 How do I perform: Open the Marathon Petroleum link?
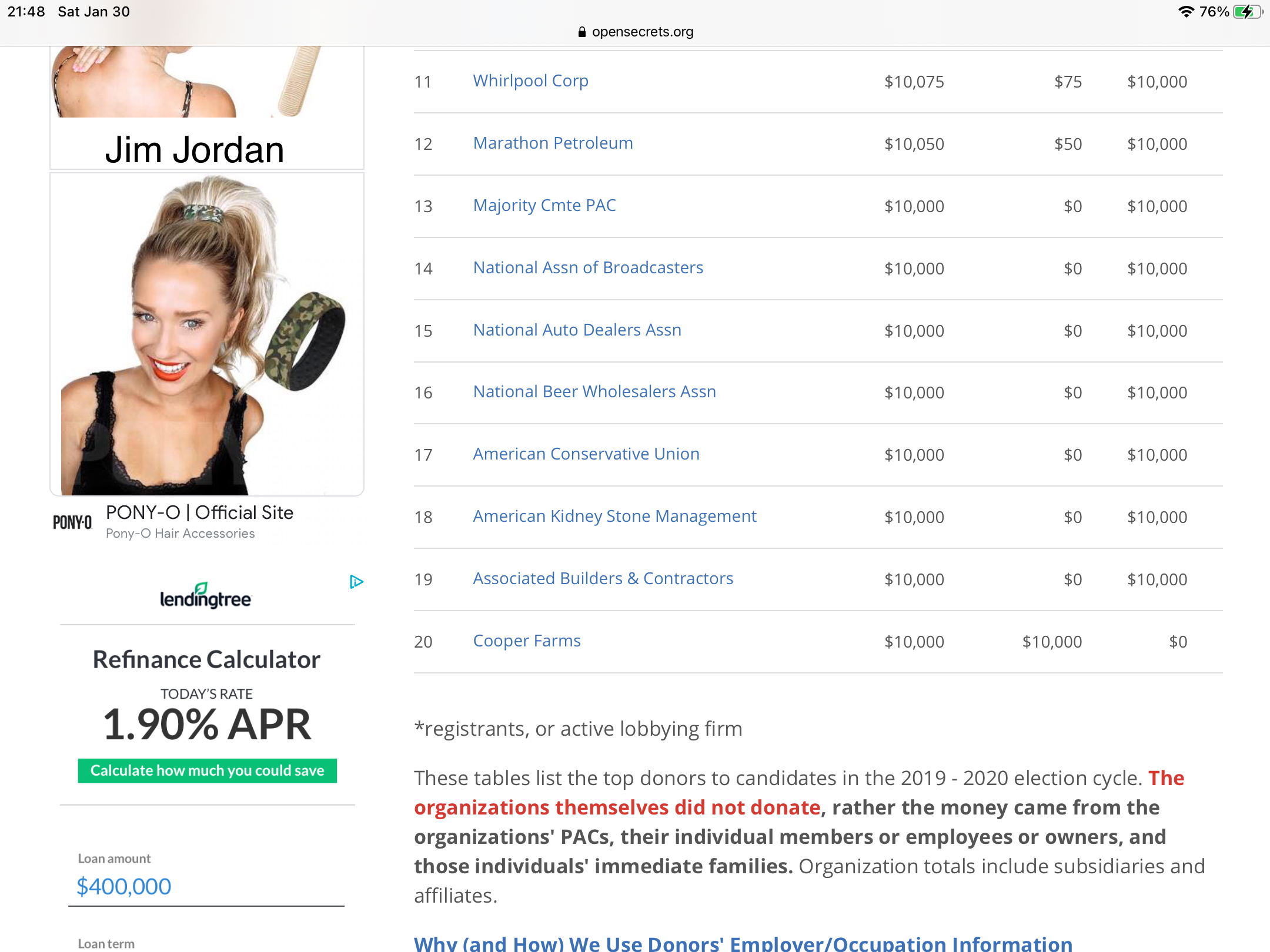click(553, 143)
